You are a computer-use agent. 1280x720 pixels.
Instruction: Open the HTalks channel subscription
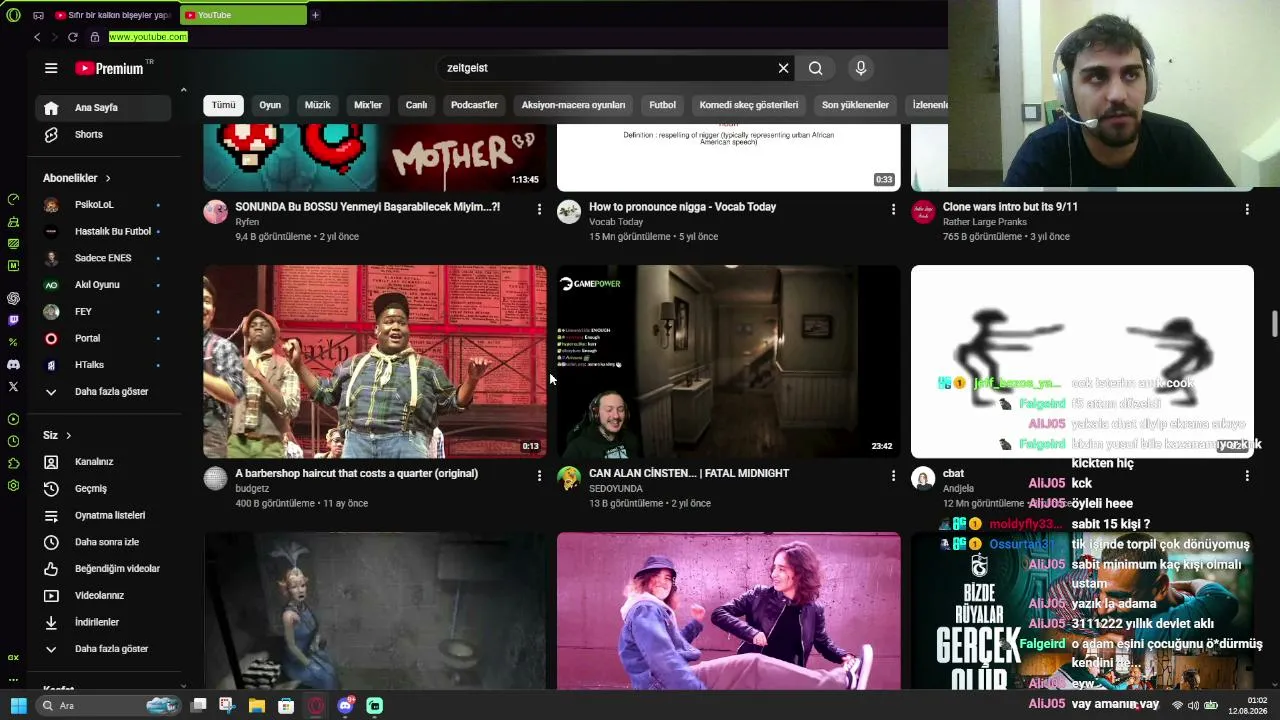(x=103, y=365)
